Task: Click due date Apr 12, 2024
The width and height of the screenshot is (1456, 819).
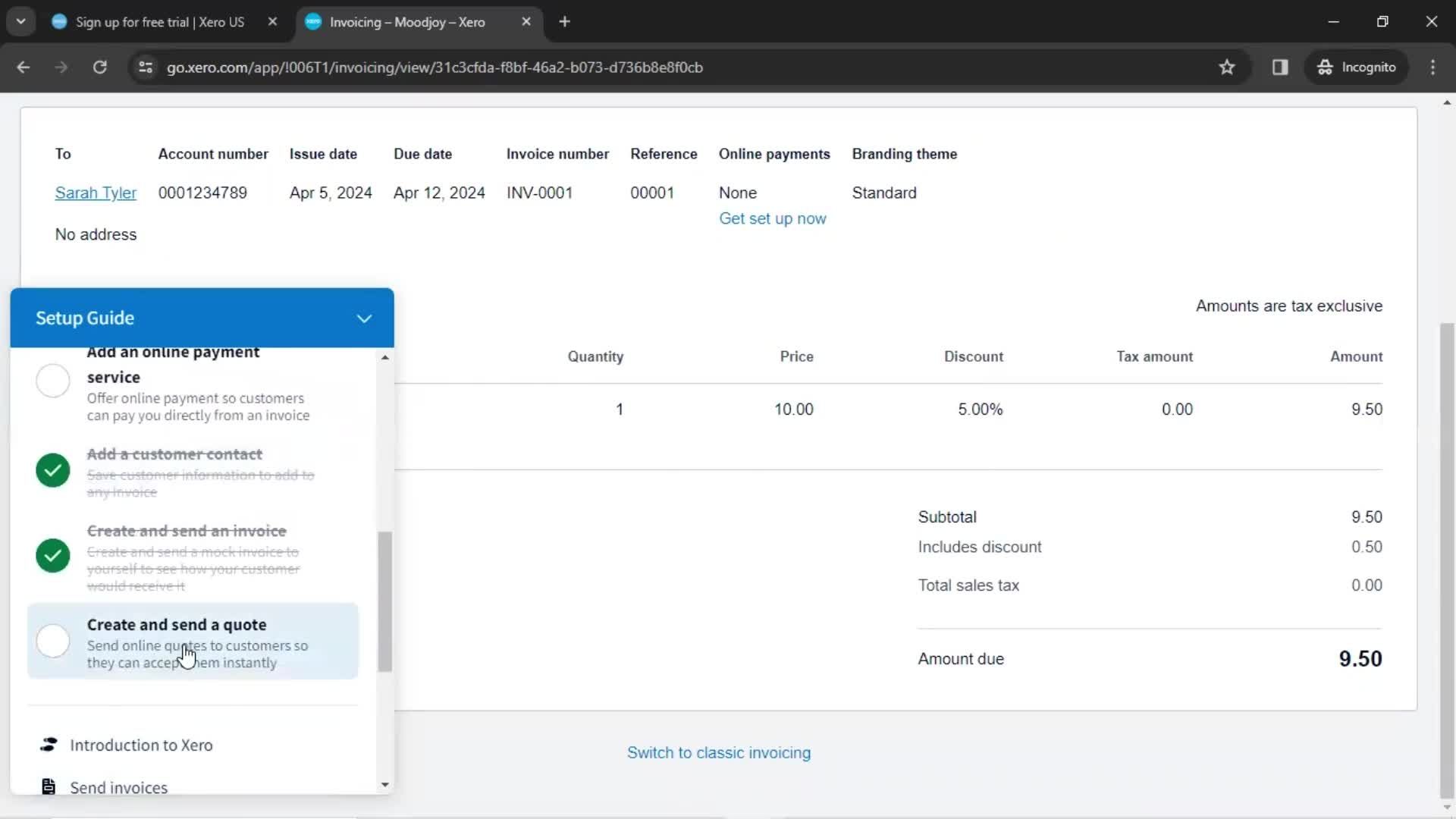Action: coord(439,193)
